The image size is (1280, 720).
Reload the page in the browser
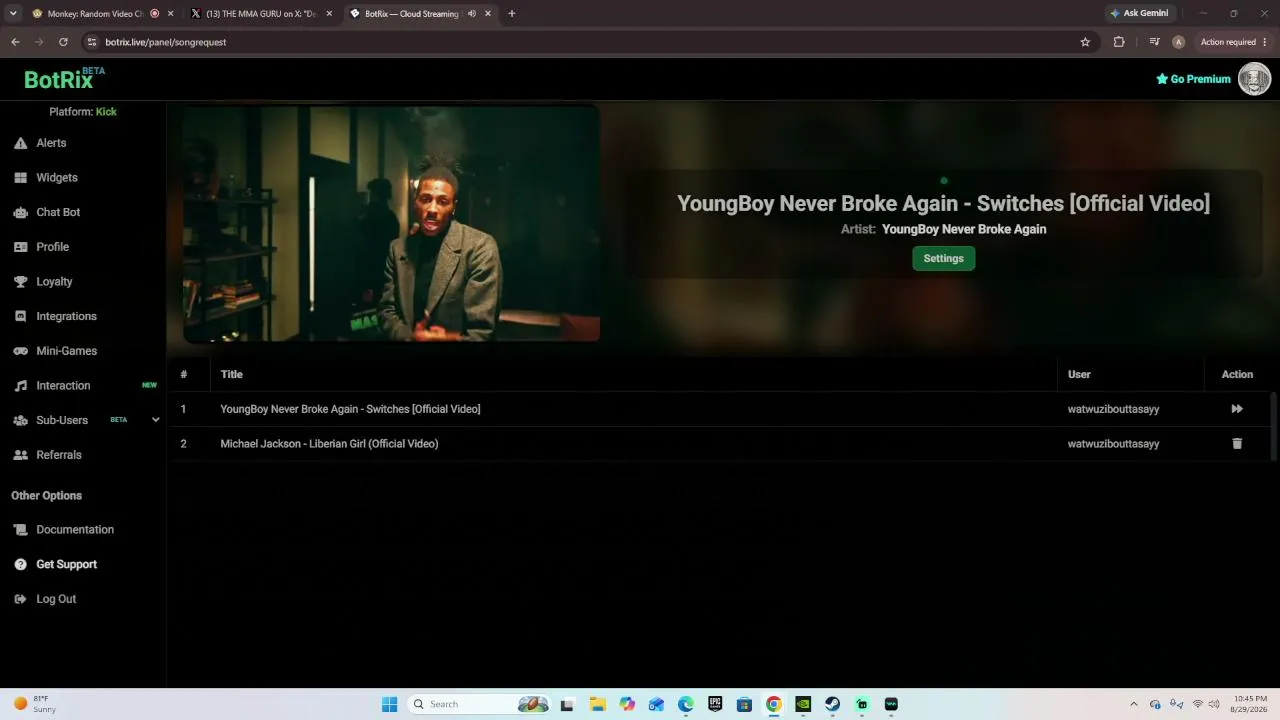(63, 42)
